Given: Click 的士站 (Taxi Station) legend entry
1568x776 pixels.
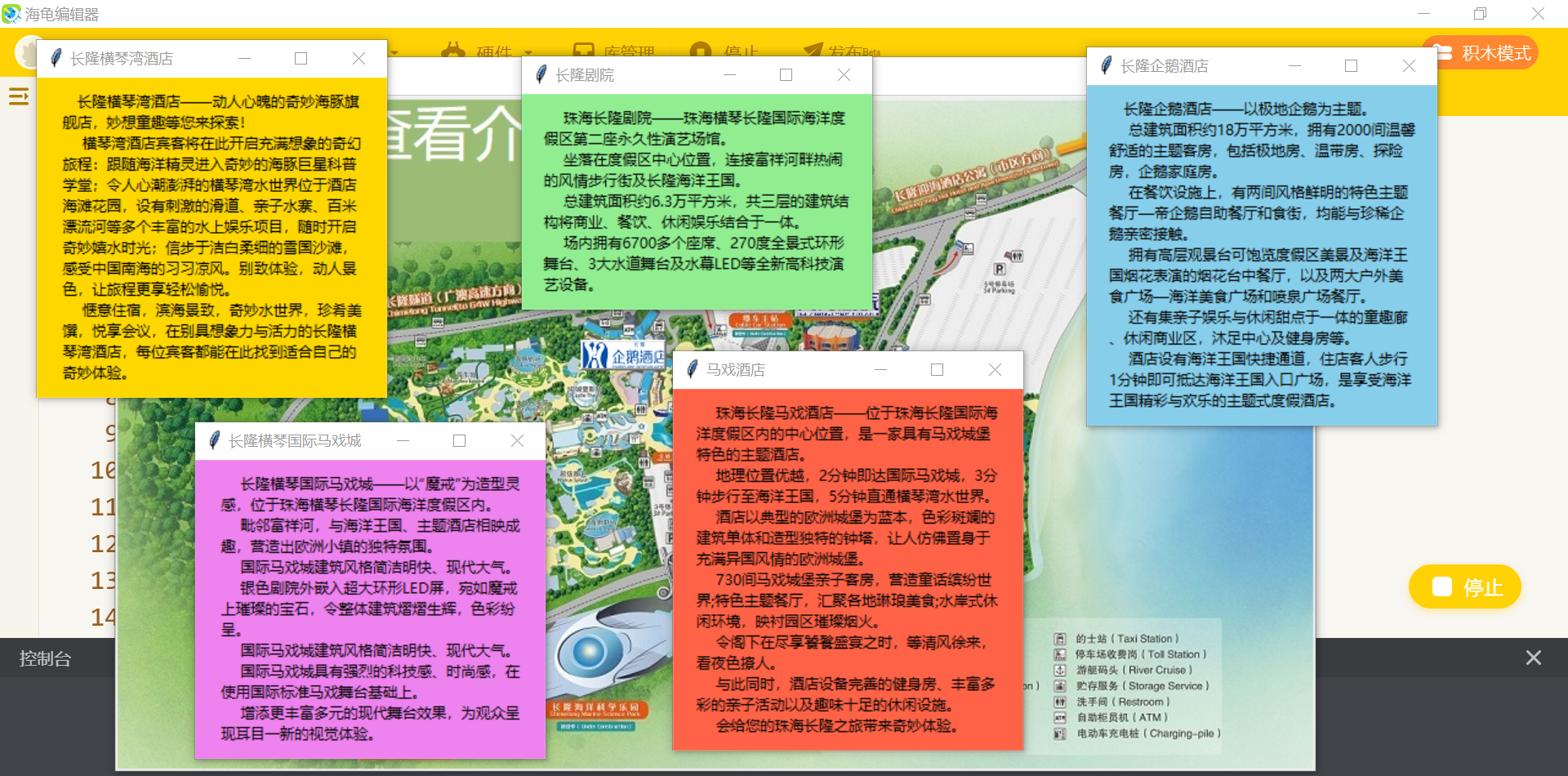Looking at the screenshot, I should tap(1116, 639).
